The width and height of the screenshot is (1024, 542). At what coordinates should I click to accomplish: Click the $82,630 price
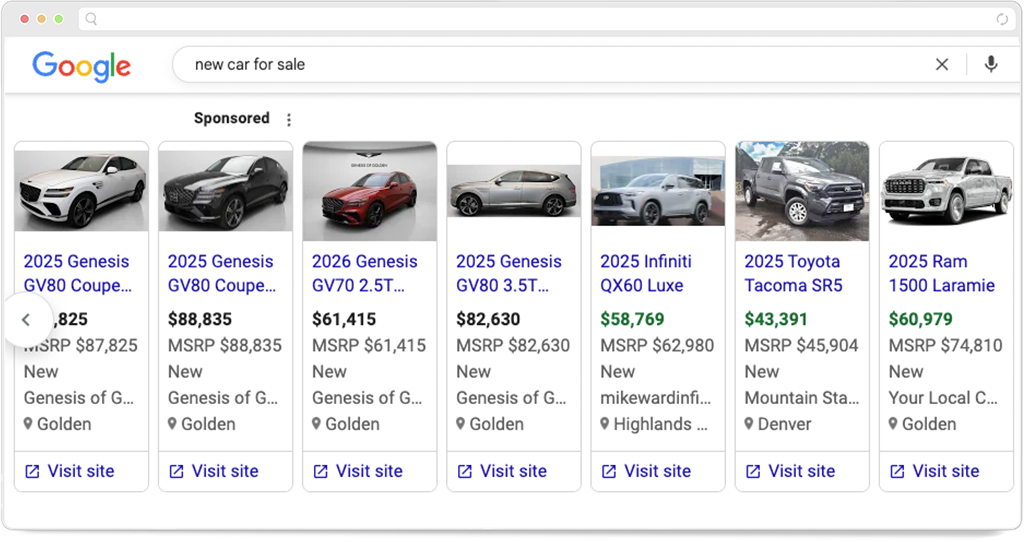pyautogui.click(x=488, y=319)
